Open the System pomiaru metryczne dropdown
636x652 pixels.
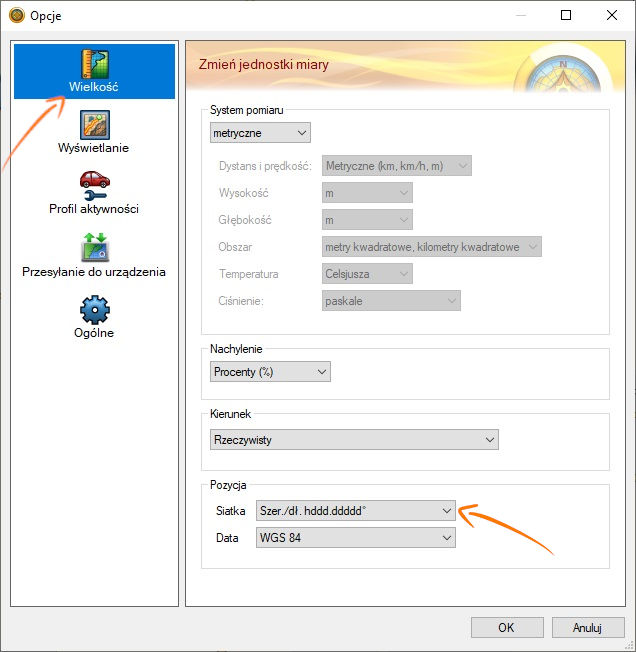pyautogui.click(x=260, y=132)
